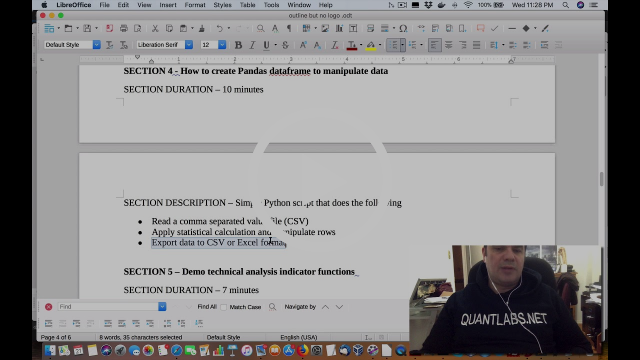Screen dimensions: 640x360
Task: Click into the Find text field
Action: [x=108, y=307]
